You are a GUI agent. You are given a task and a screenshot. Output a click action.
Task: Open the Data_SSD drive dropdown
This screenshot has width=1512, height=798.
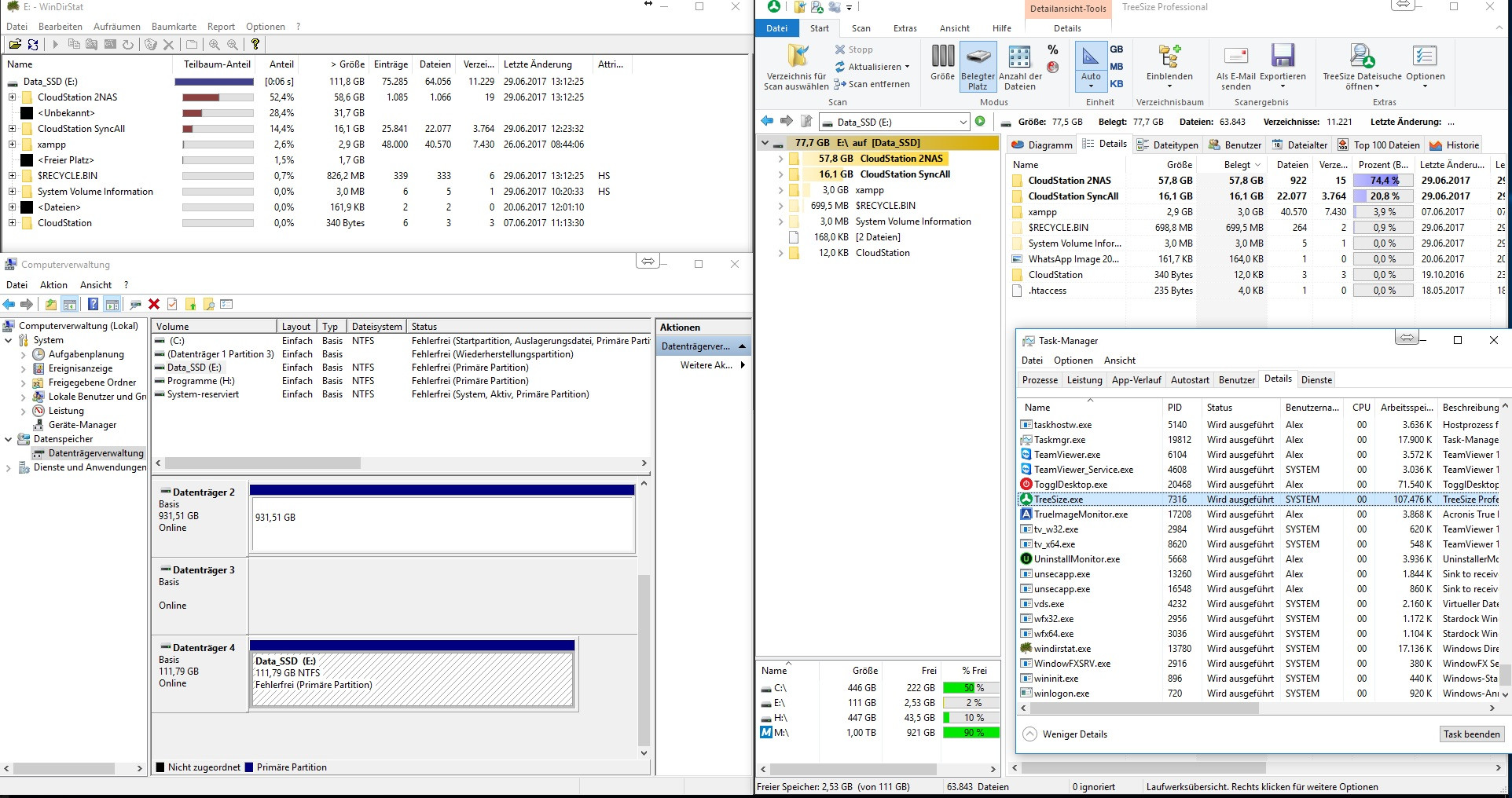[963, 122]
